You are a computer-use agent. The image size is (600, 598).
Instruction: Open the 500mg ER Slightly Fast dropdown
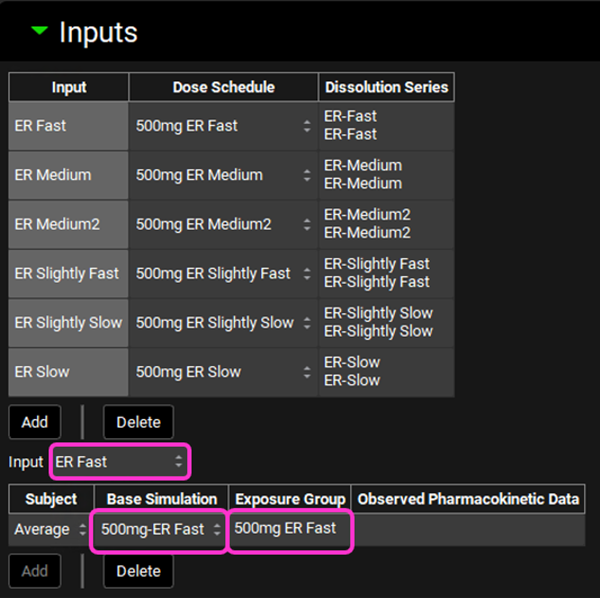click(x=223, y=273)
